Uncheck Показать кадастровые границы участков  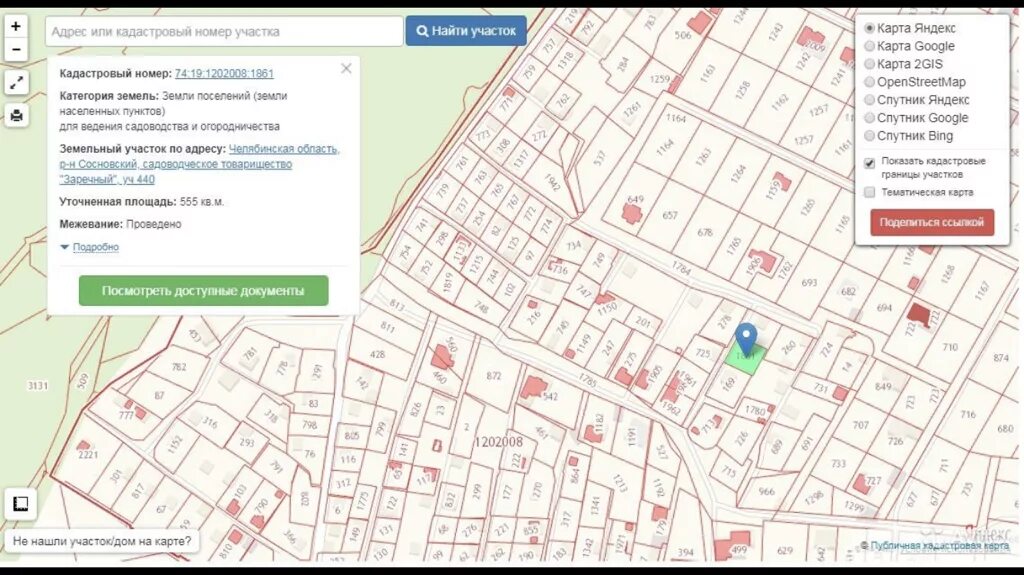869,163
